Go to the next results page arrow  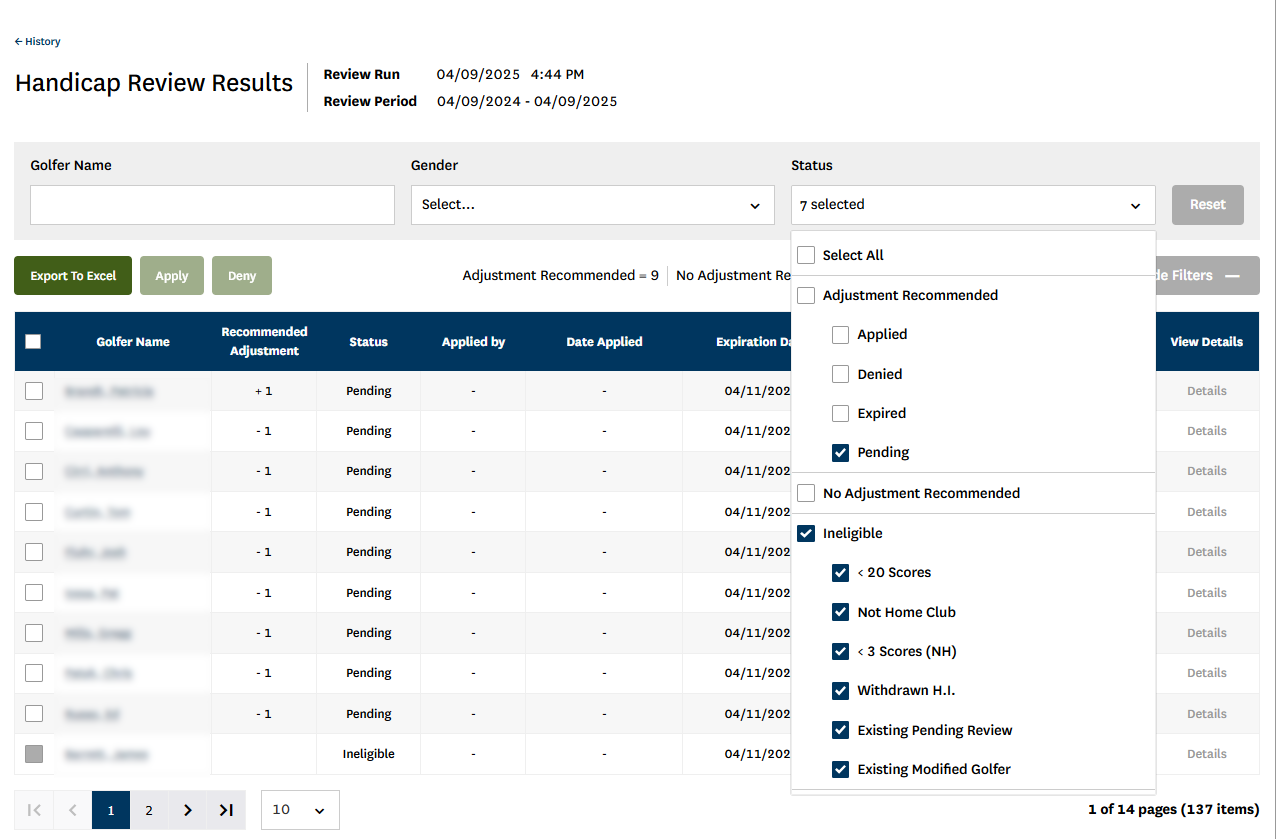pos(187,810)
